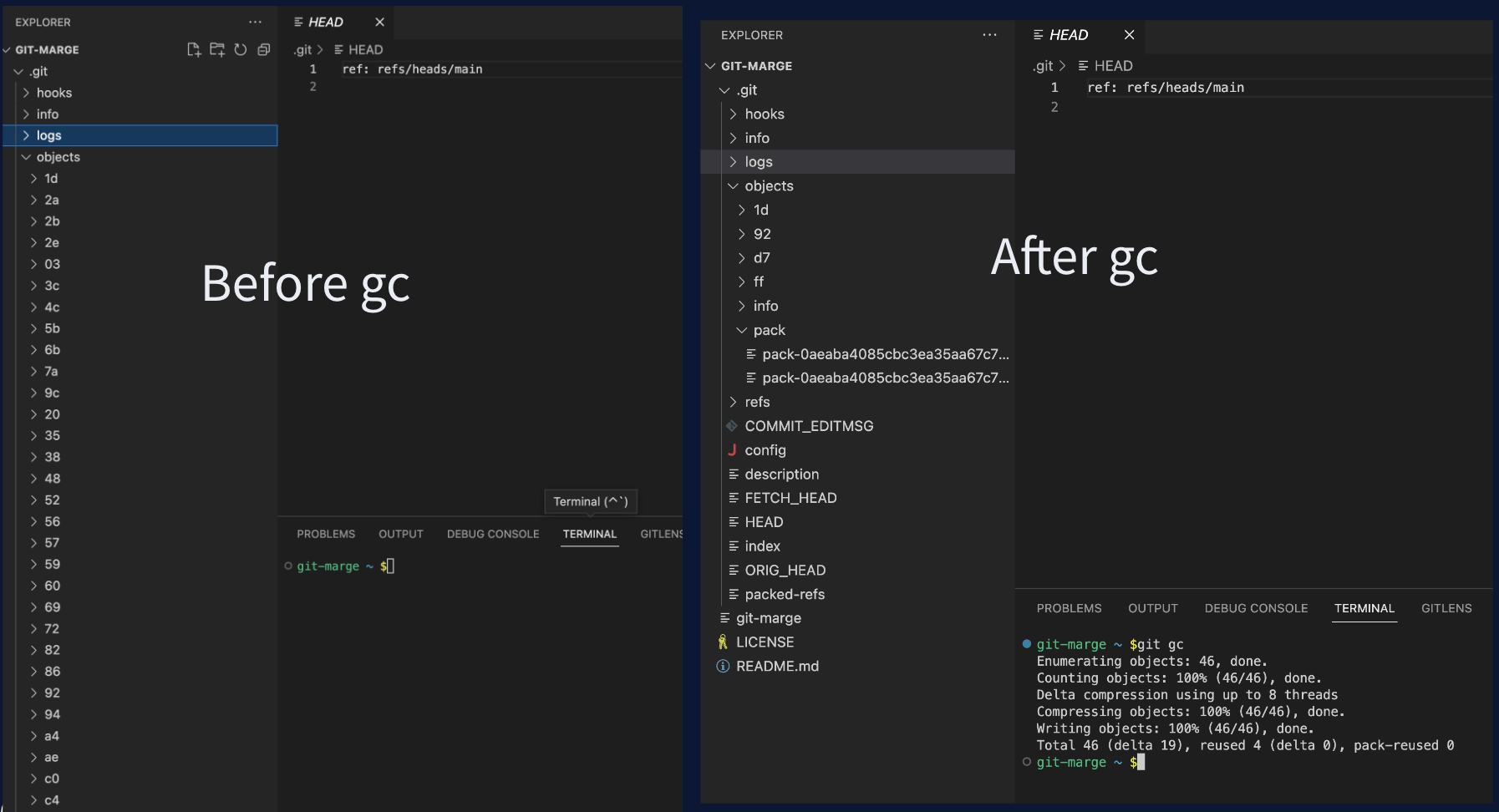Viewport: 1499px width, 812px height.
Task: Create a new folder in GIT-MARGE
Action: coord(217,50)
